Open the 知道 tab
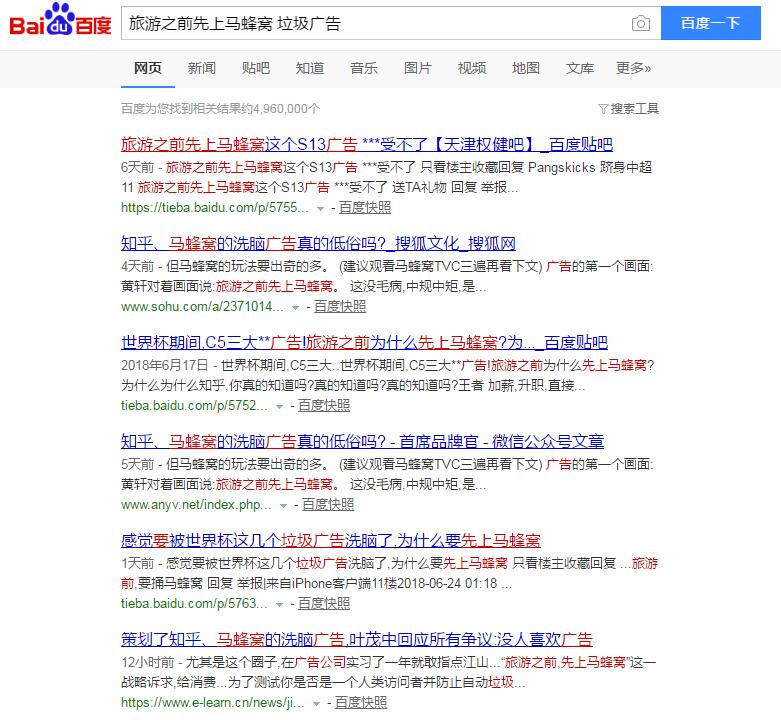 [310, 68]
